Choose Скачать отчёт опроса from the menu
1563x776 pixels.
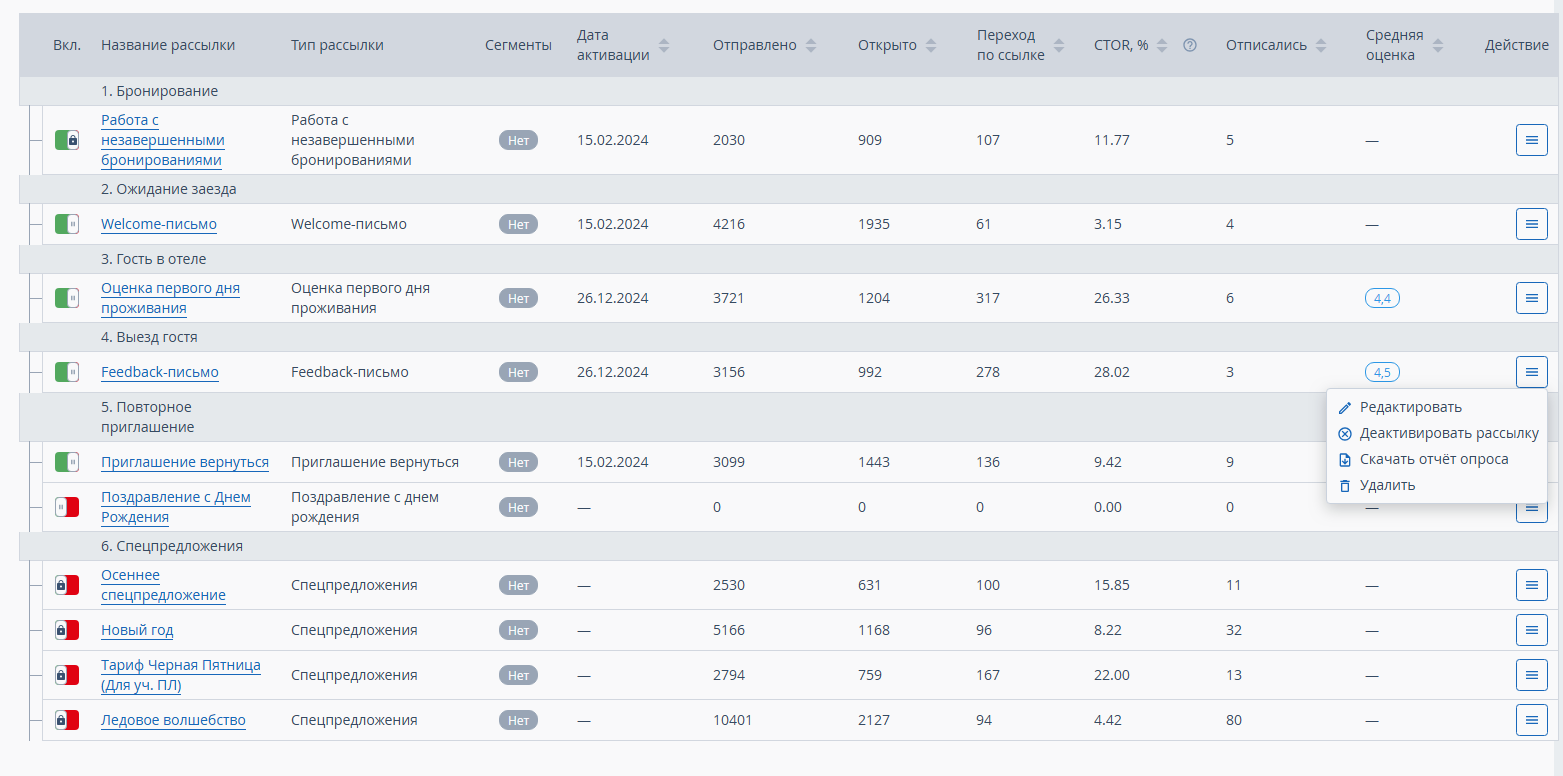[1434, 459]
